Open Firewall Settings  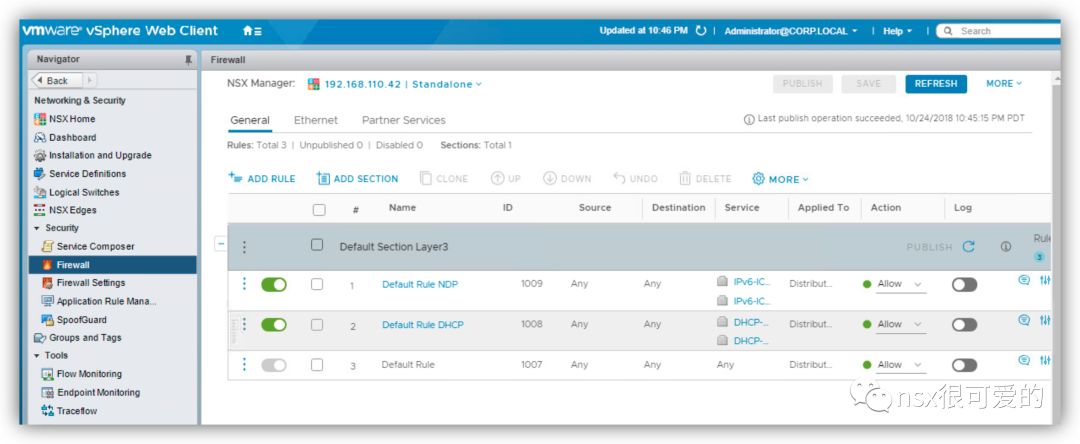pos(83,283)
